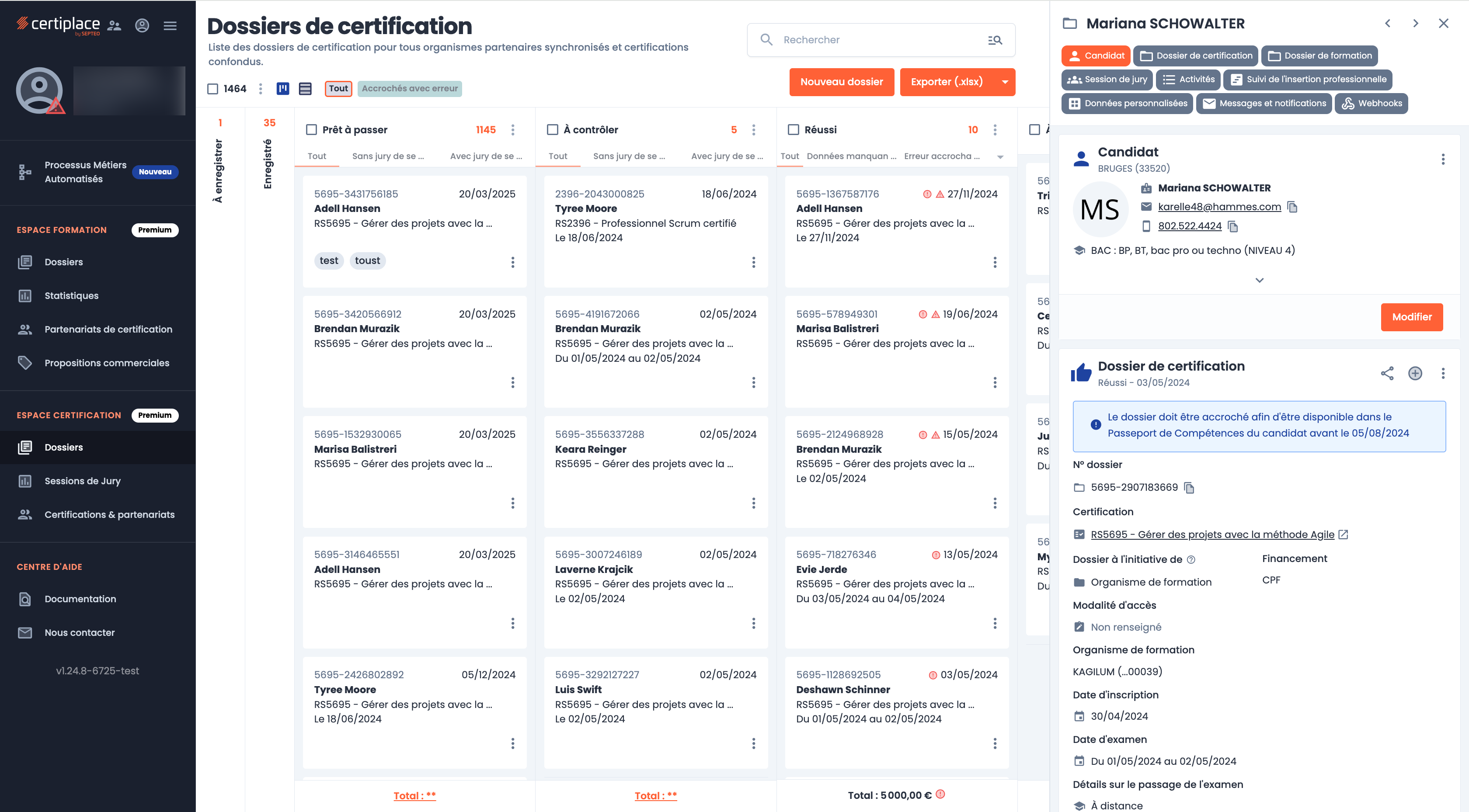Image resolution: width=1469 pixels, height=812 pixels.
Task: Copy dossier number 5695-2907183669
Action: (1189, 488)
